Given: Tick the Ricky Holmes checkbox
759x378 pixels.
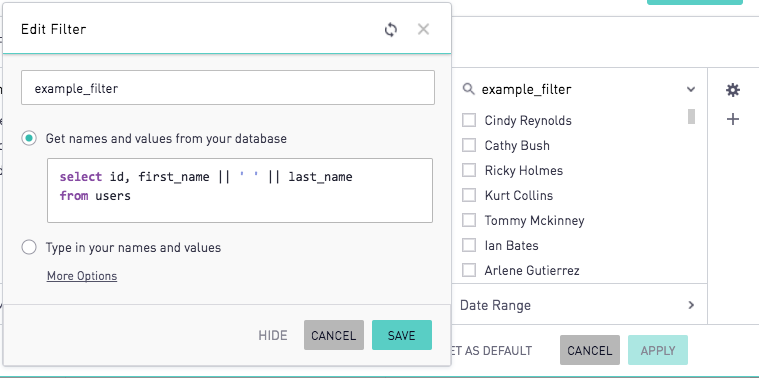Looking at the screenshot, I should (469, 170).
